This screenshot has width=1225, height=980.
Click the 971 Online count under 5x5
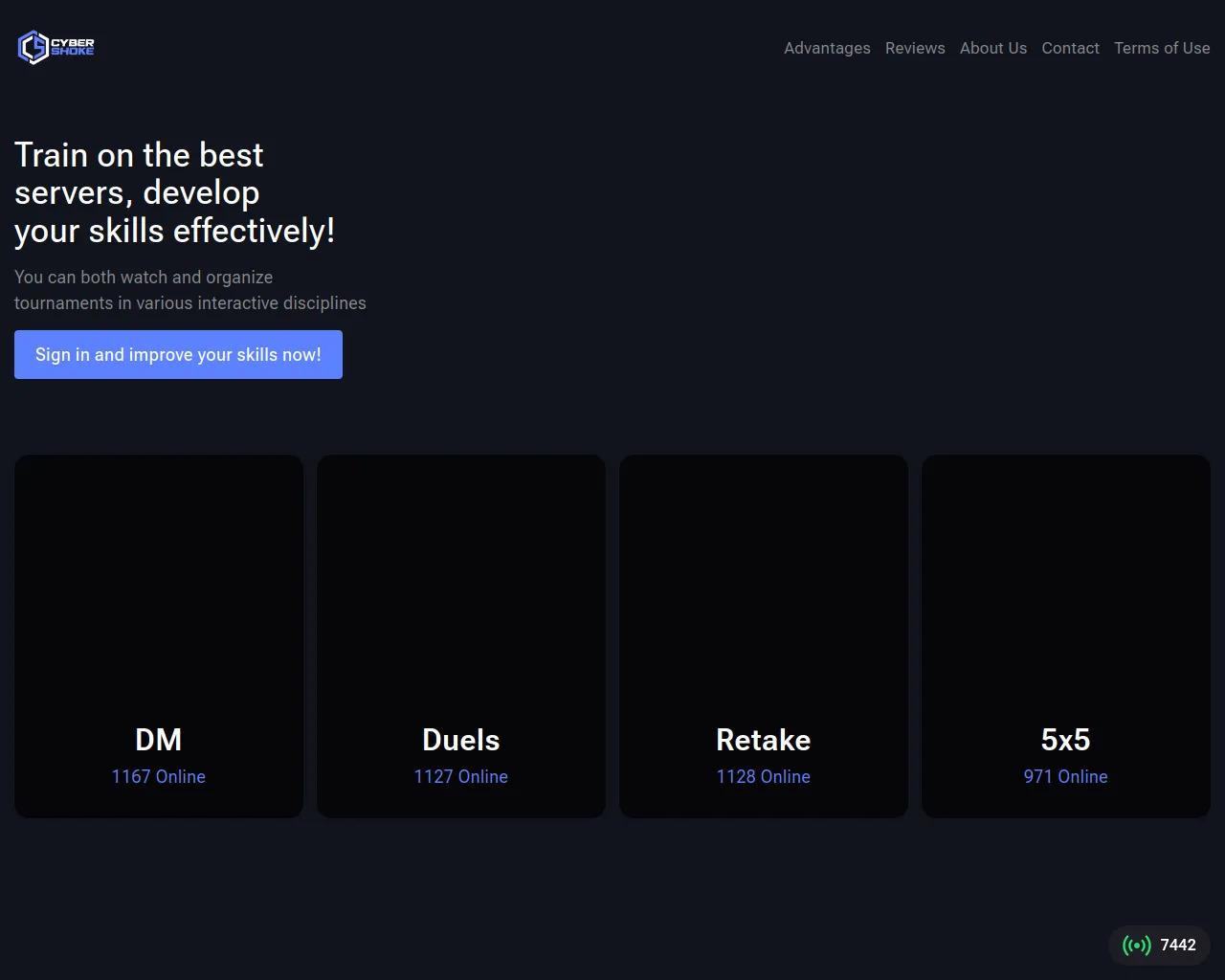pyautogui.click(x=1066, y=776)
